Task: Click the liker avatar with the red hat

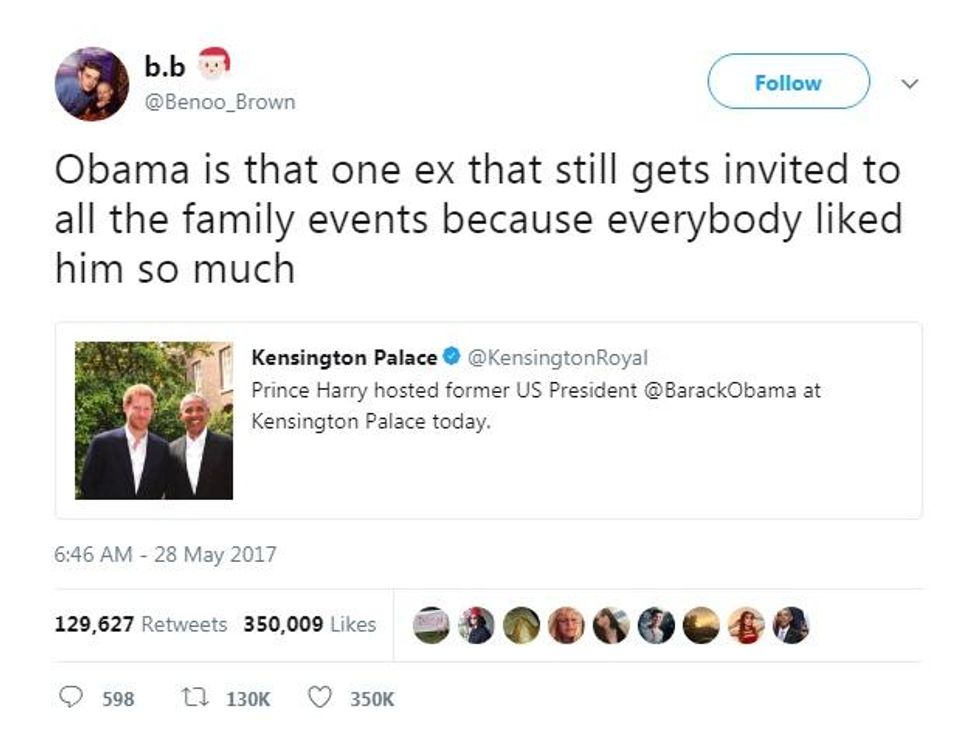Action: (x=476, y=625)
